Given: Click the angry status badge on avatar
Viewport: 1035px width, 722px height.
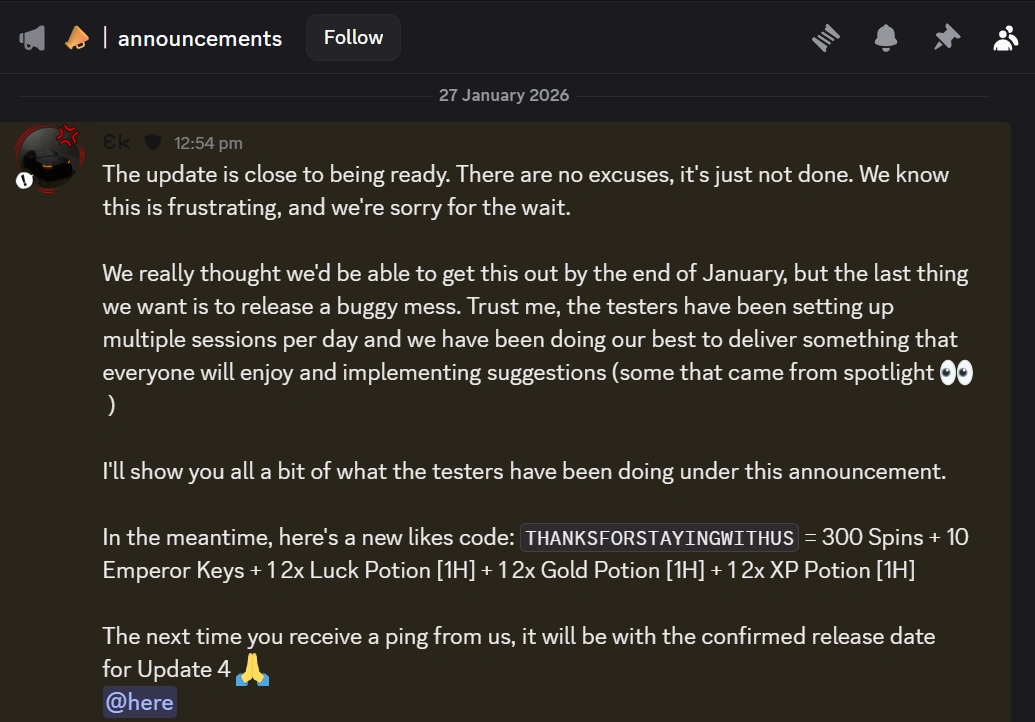Looking at the screenshot, I should pyautogui.click(x=68, y=135).
